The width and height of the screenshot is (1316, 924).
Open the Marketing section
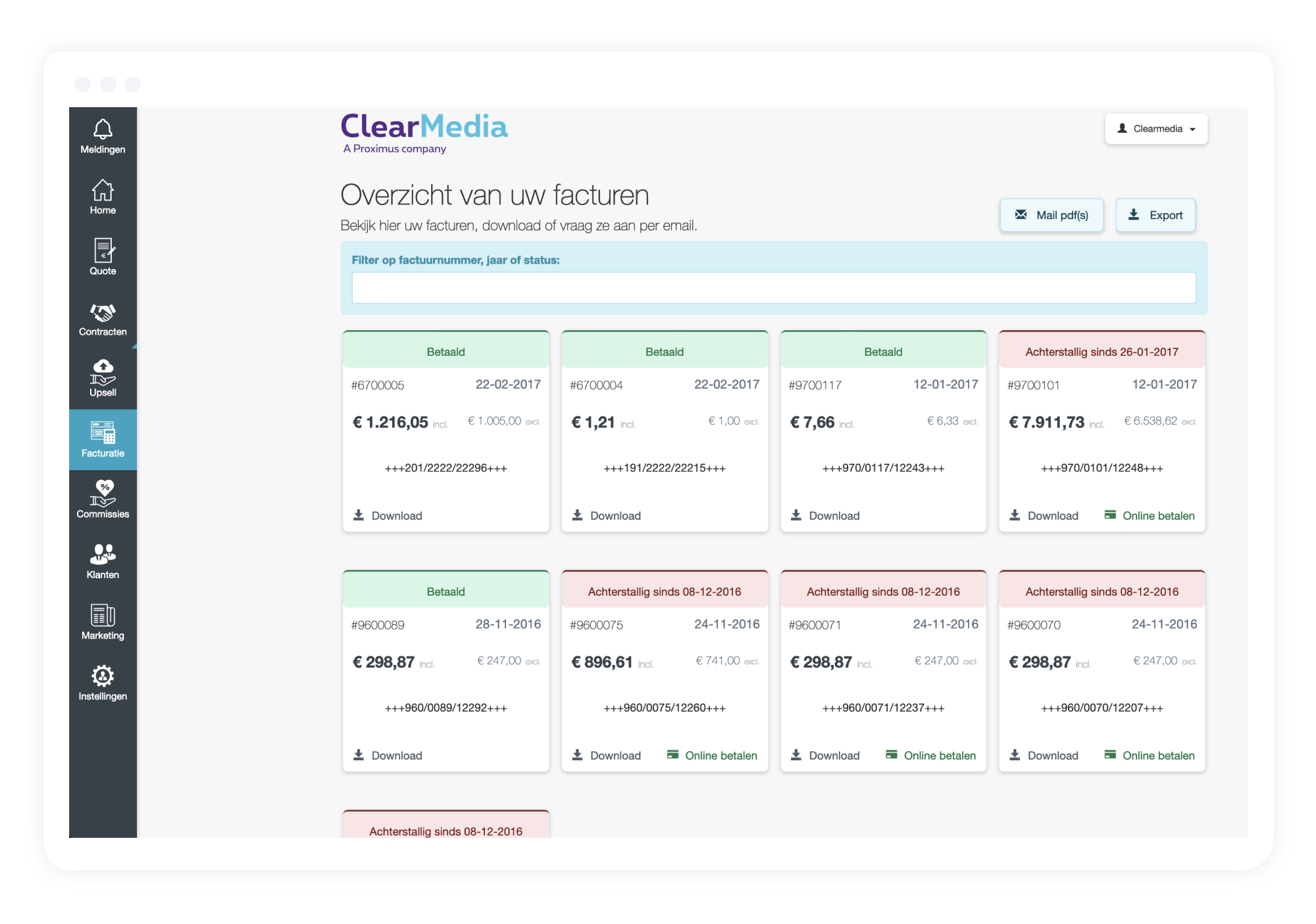[x=103, y=621]
